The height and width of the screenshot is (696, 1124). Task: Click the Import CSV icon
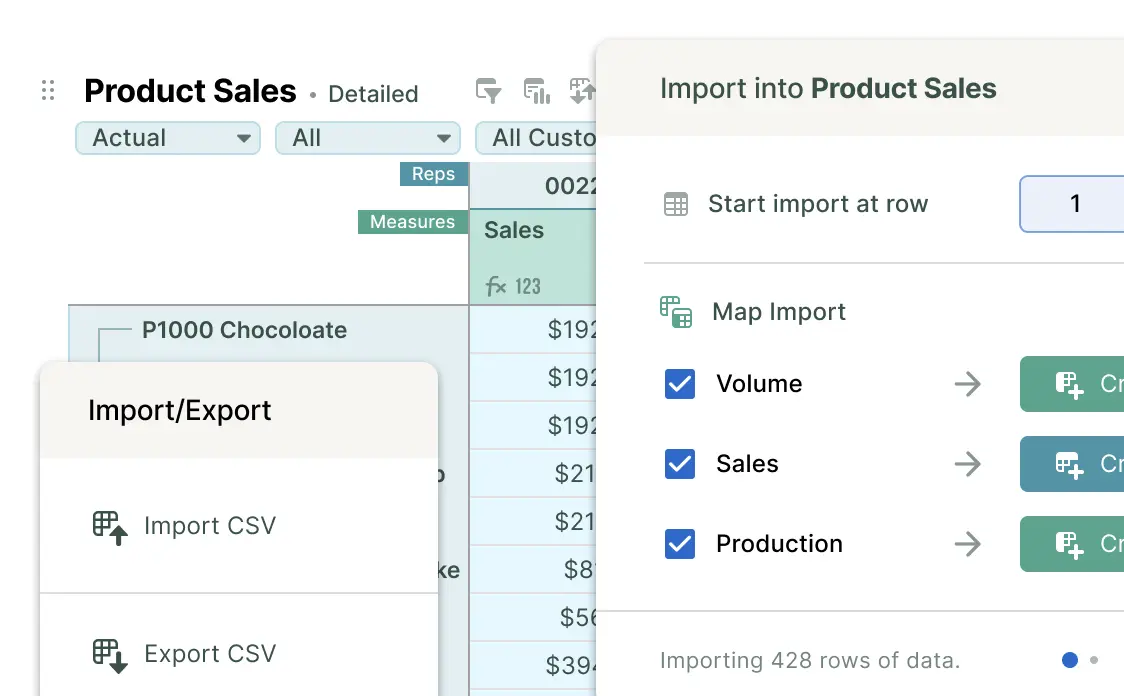110,527
